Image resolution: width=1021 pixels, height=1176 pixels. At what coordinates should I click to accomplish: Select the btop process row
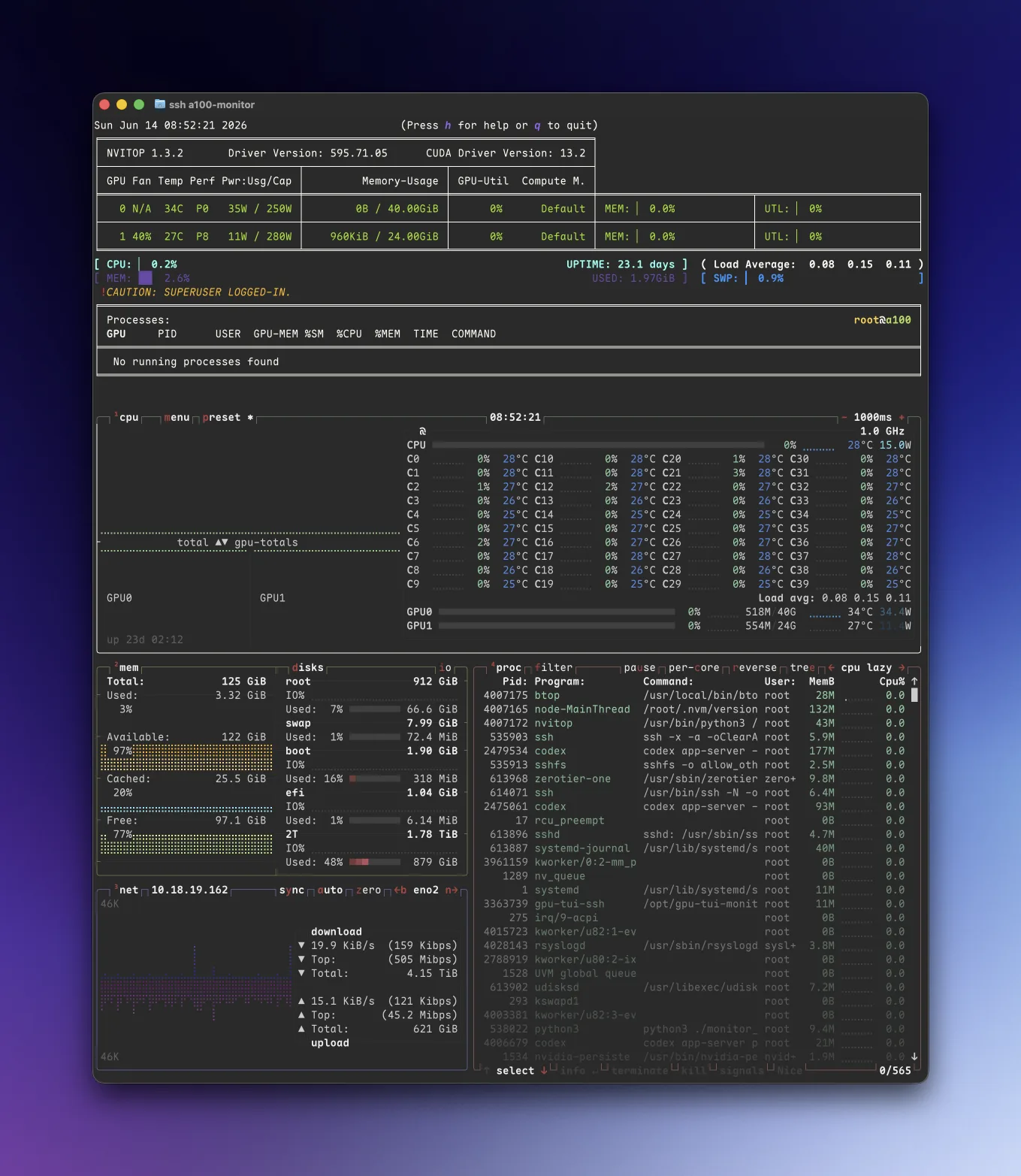tap(694, 695)
